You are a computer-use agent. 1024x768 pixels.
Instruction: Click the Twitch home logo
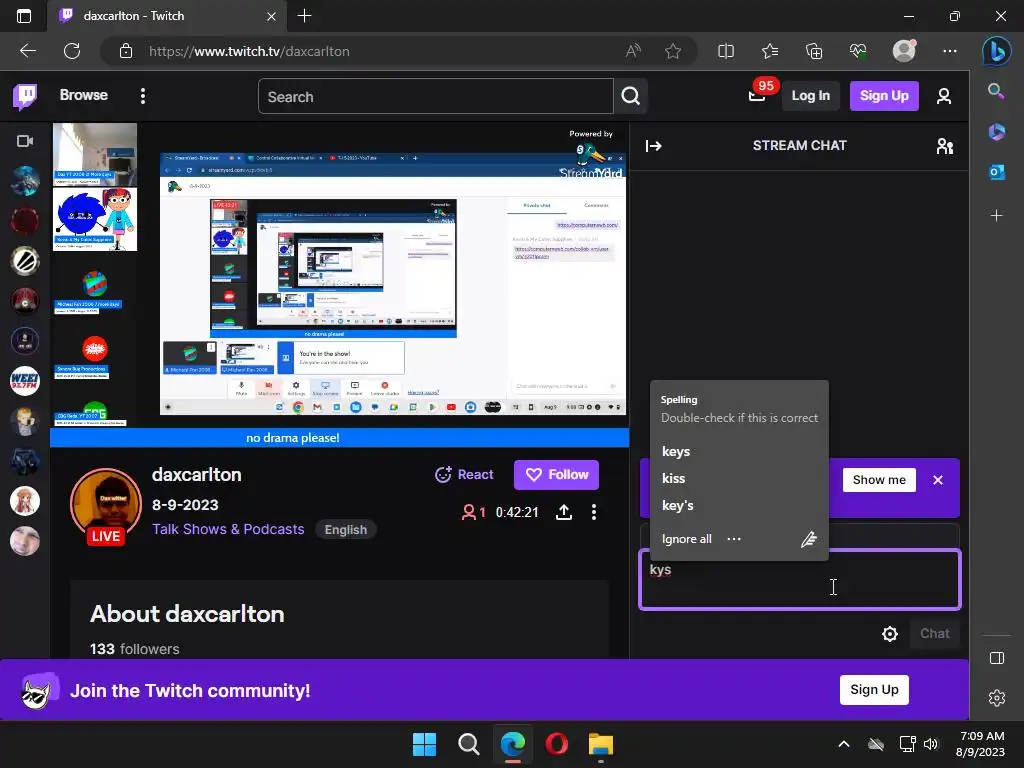tap(25, 97)
